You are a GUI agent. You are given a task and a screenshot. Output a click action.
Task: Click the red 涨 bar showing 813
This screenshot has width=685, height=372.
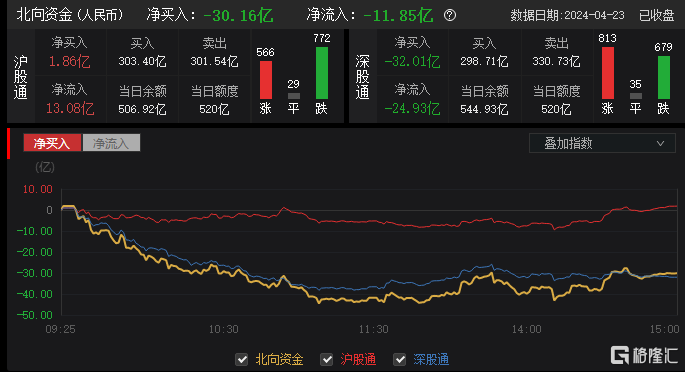point(608,73)
